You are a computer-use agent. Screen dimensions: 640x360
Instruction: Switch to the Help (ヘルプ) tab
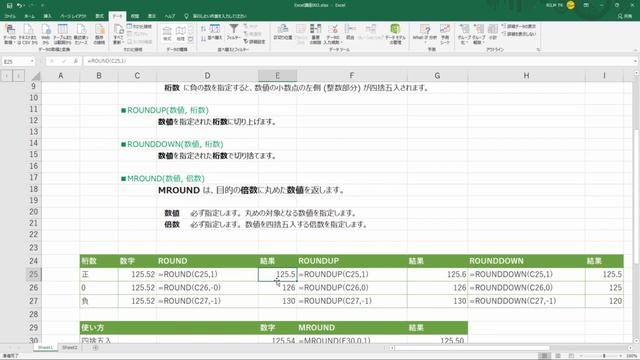pos(170,16)
